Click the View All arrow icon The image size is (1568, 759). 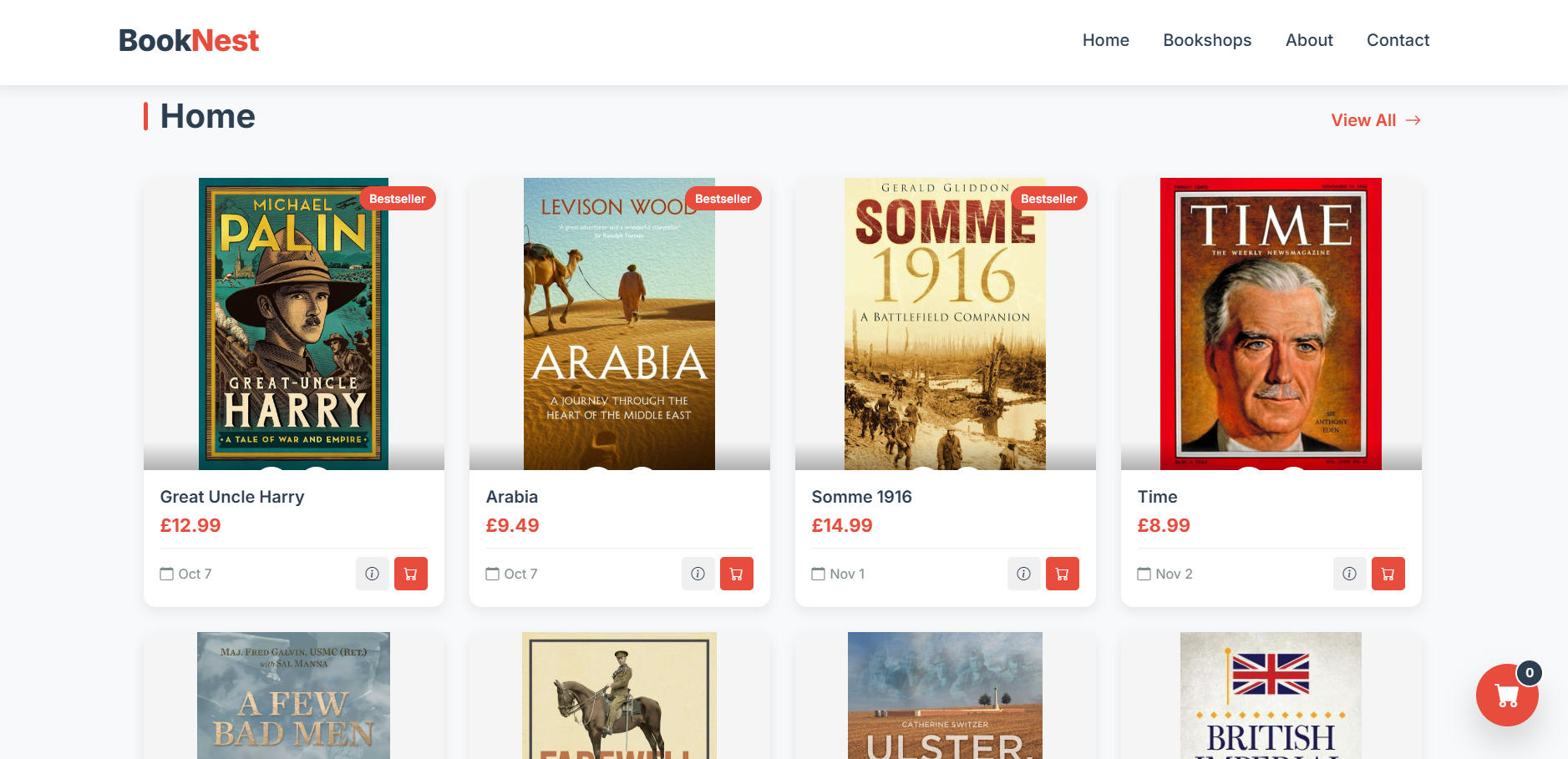pos(1413,120)
